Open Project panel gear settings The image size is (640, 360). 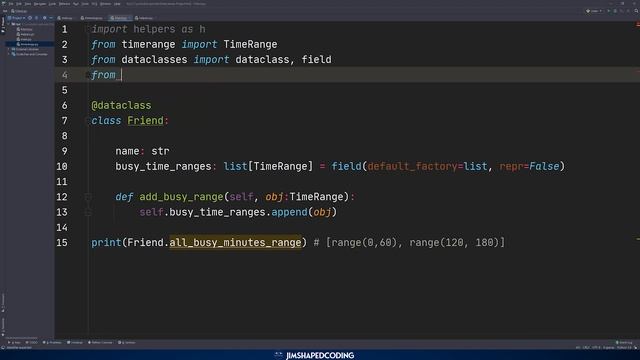pos(44,18)
